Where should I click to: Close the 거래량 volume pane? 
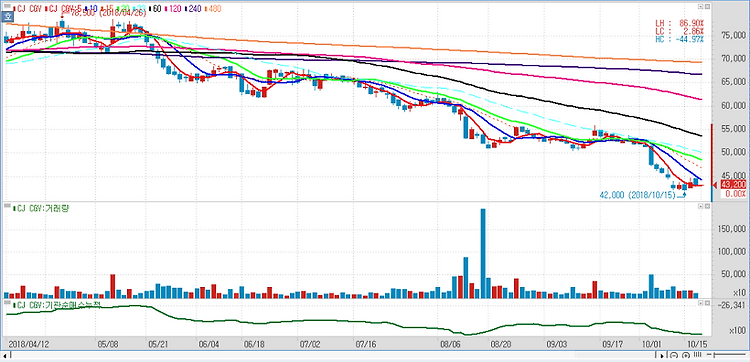[x=707, y=206]
